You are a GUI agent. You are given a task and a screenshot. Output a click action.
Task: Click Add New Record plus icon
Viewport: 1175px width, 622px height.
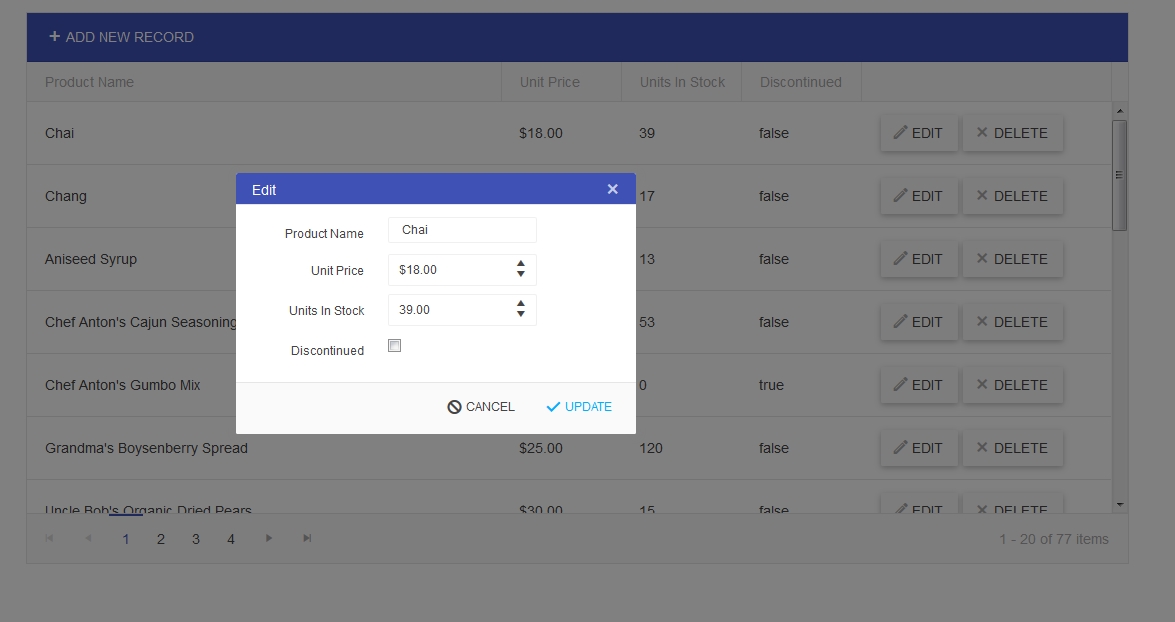pos(55,37)
